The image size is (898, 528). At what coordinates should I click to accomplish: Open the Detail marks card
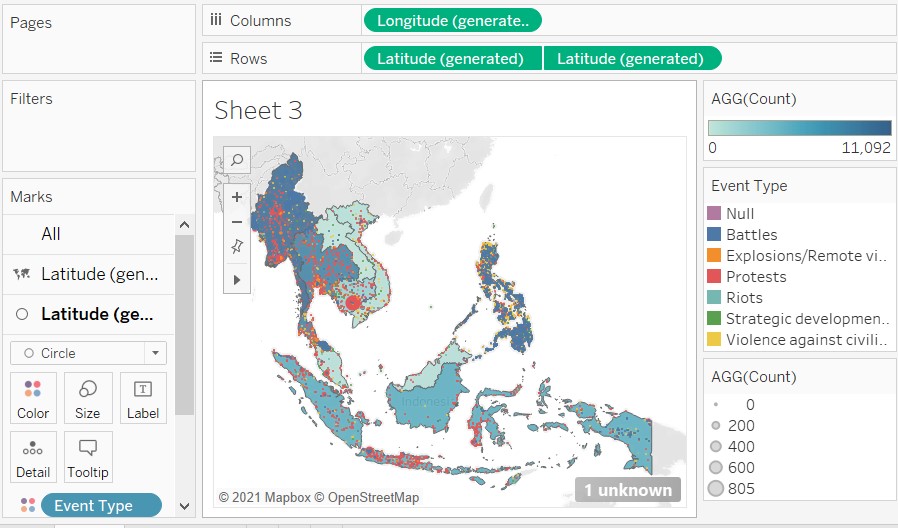point(33,456)
